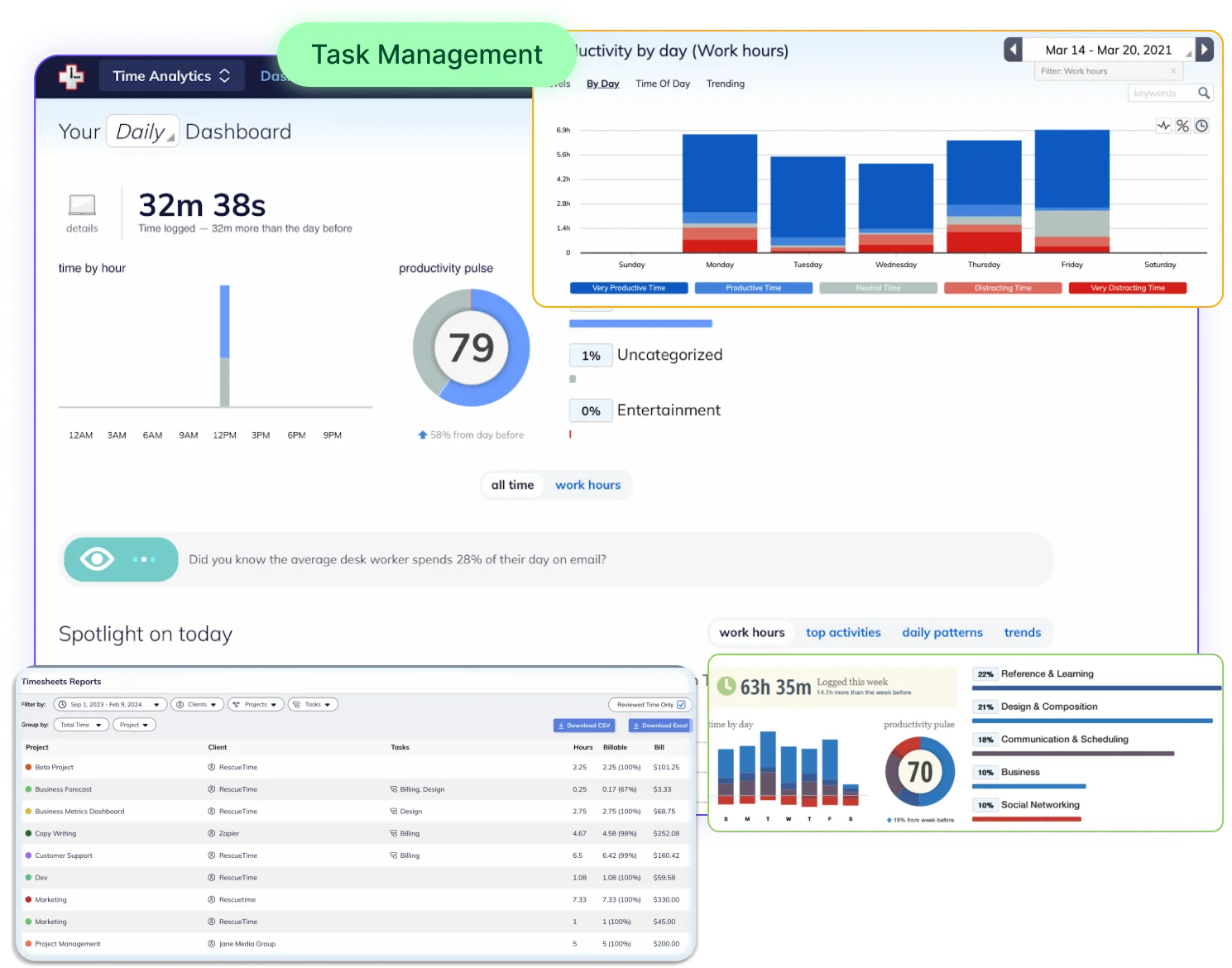Expand the Clients filter dropdown
Viewport: 1232px width, 968px height.
pyautogui.click(x=198, y=705)
